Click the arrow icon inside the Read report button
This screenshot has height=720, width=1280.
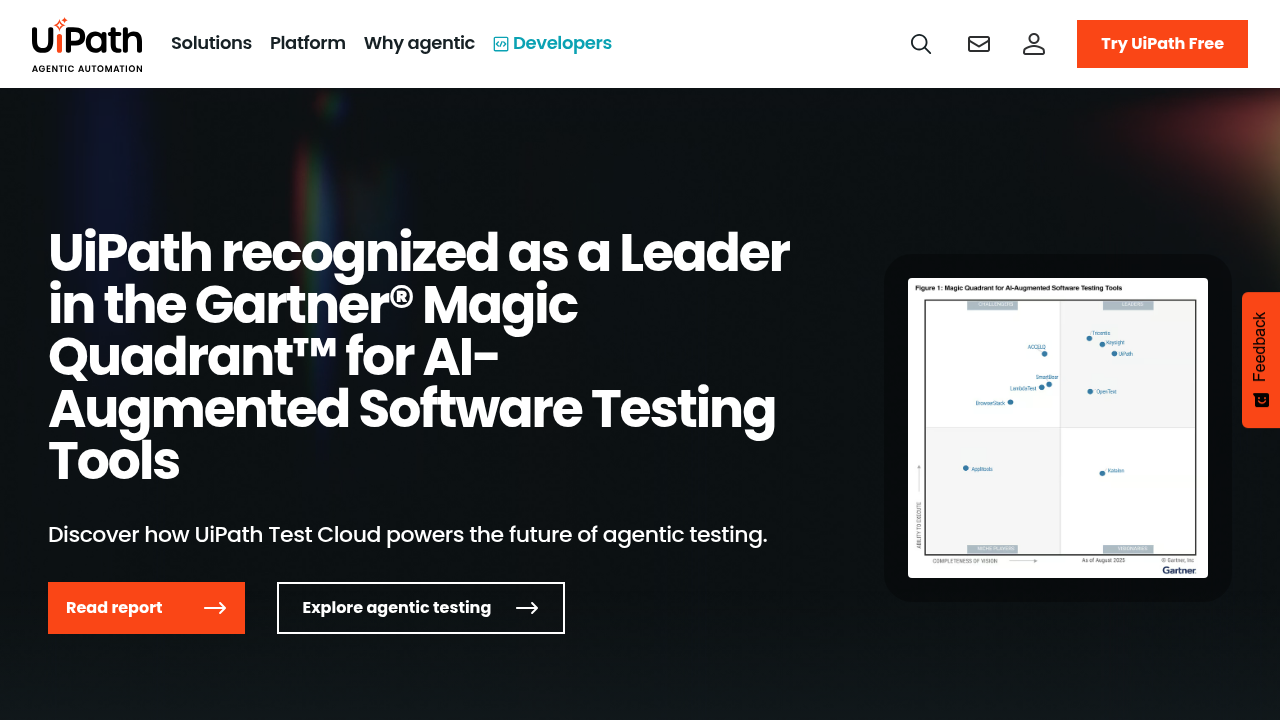pos(216,607)
